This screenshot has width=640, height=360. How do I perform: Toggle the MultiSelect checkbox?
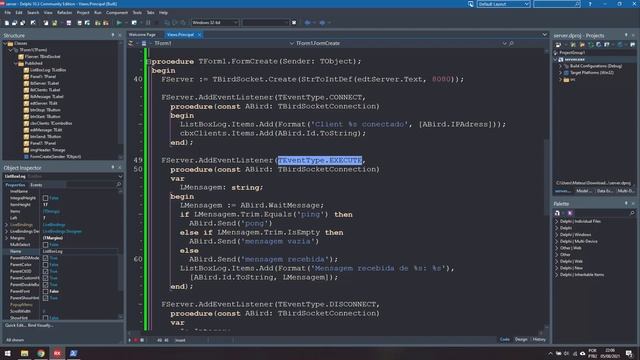coord(45,245)
